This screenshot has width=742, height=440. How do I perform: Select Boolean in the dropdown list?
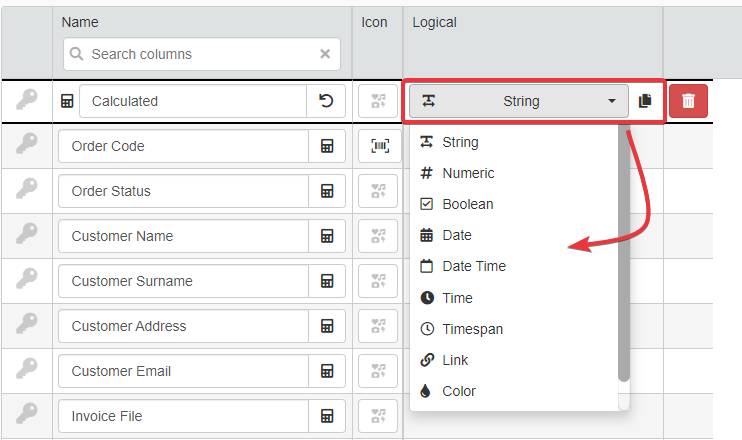(467, 204)
